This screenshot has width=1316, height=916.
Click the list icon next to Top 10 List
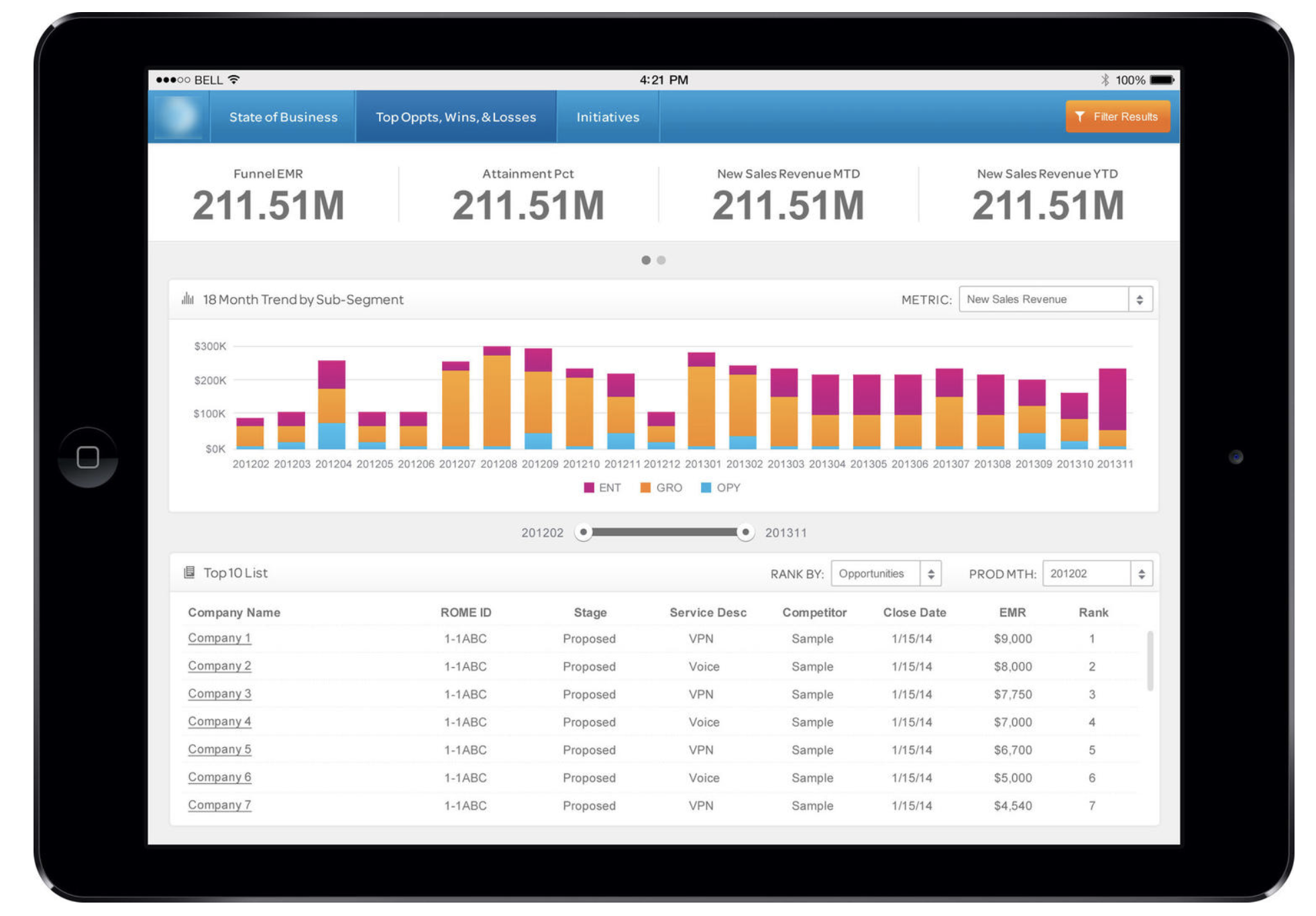pos(189,572)
